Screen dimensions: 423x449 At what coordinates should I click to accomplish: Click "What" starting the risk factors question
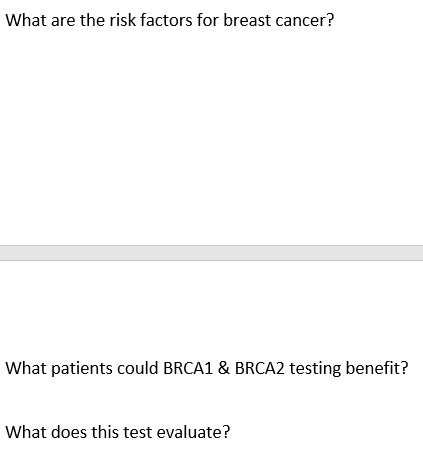pyautogui.click(x=26, y=20)
